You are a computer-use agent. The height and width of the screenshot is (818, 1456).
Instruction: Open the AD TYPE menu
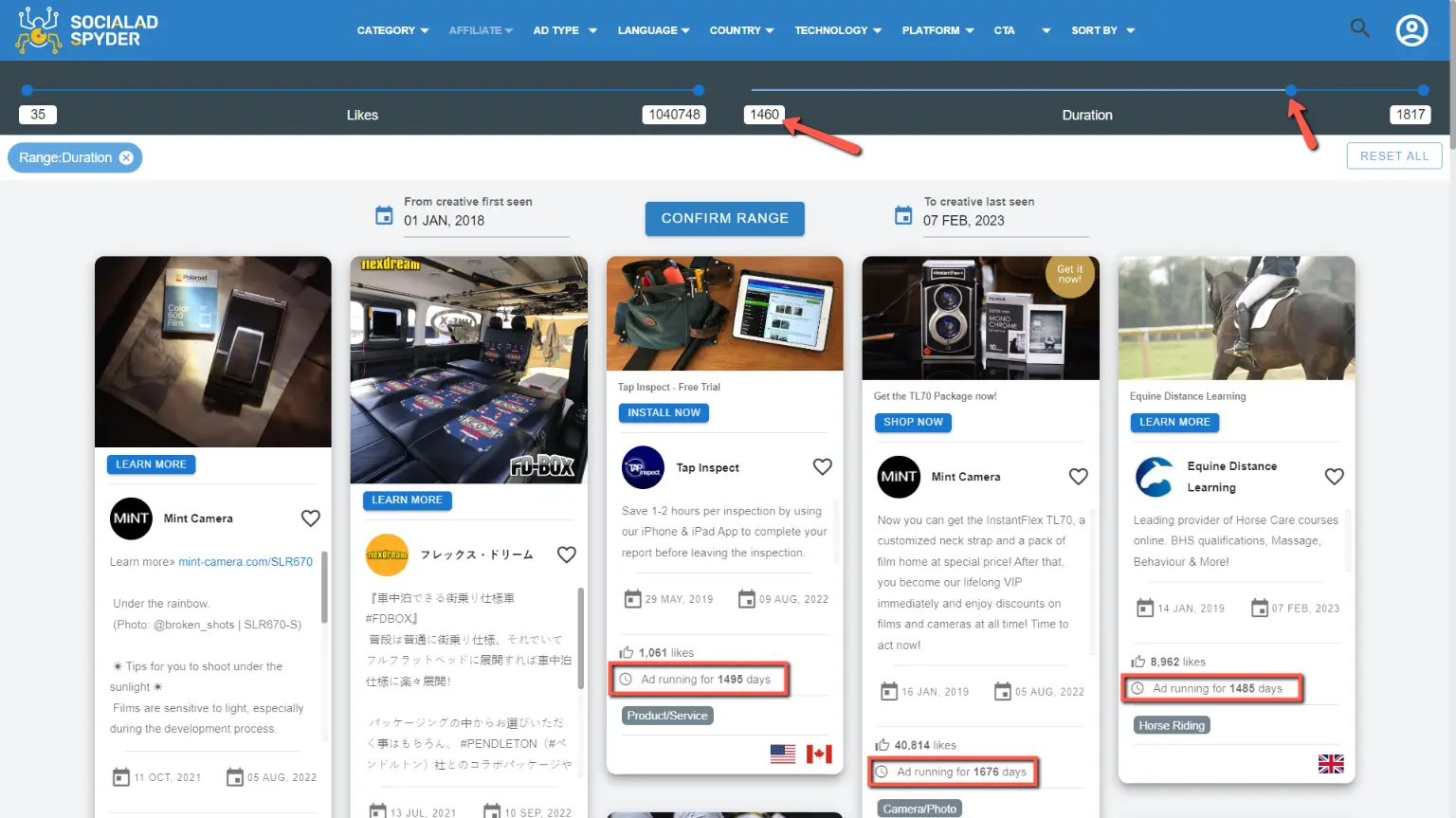coord(565,30)
